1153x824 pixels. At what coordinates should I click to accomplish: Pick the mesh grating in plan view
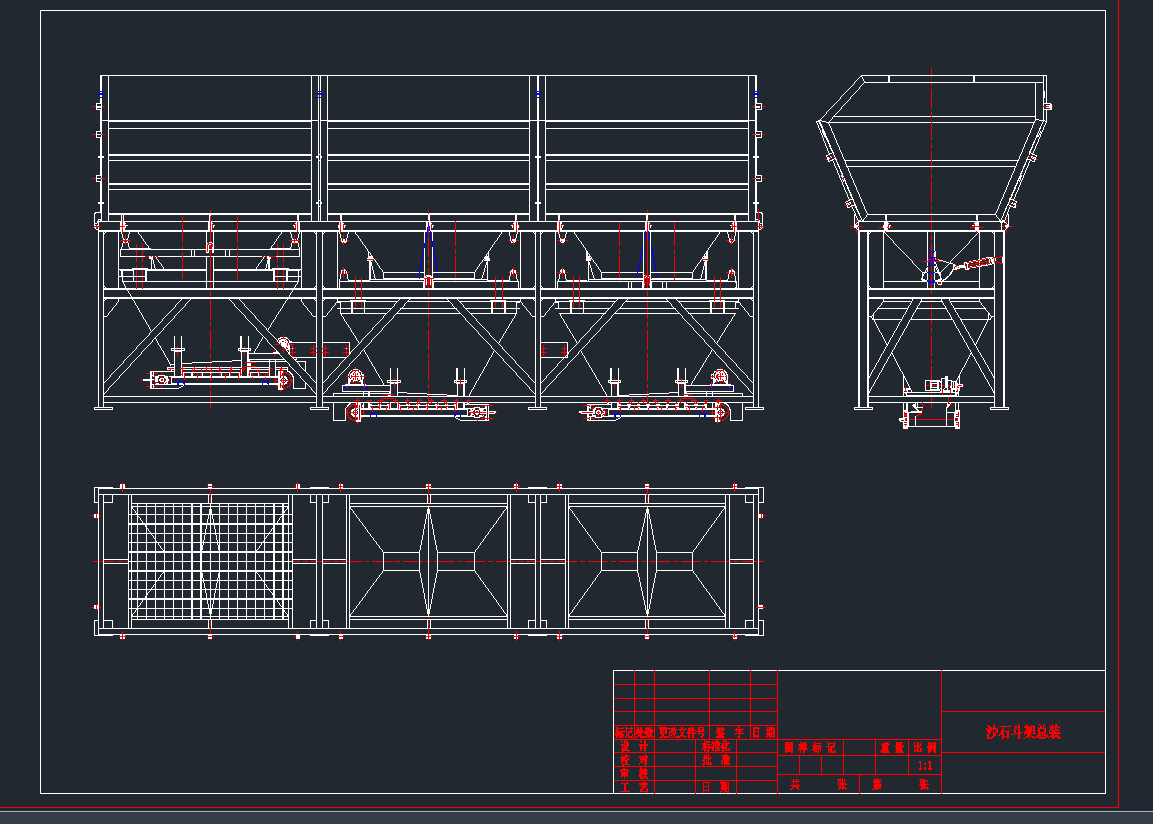[210, 561]
